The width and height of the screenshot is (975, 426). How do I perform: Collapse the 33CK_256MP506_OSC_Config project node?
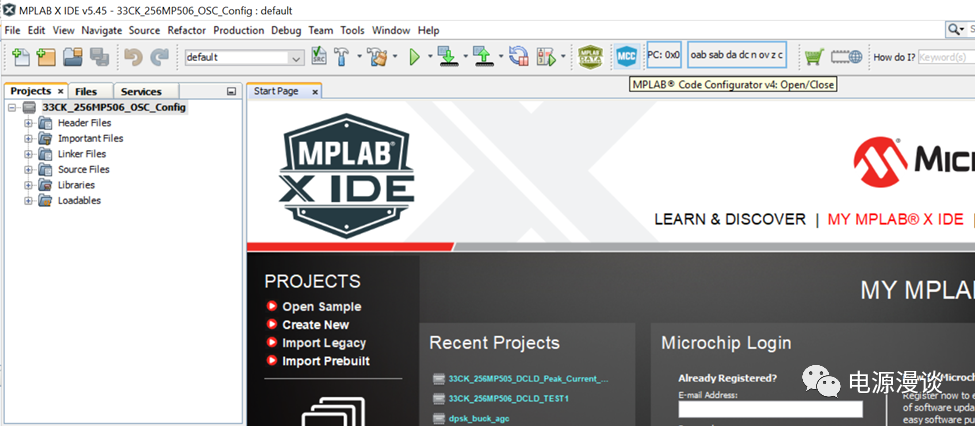point(13,107)
